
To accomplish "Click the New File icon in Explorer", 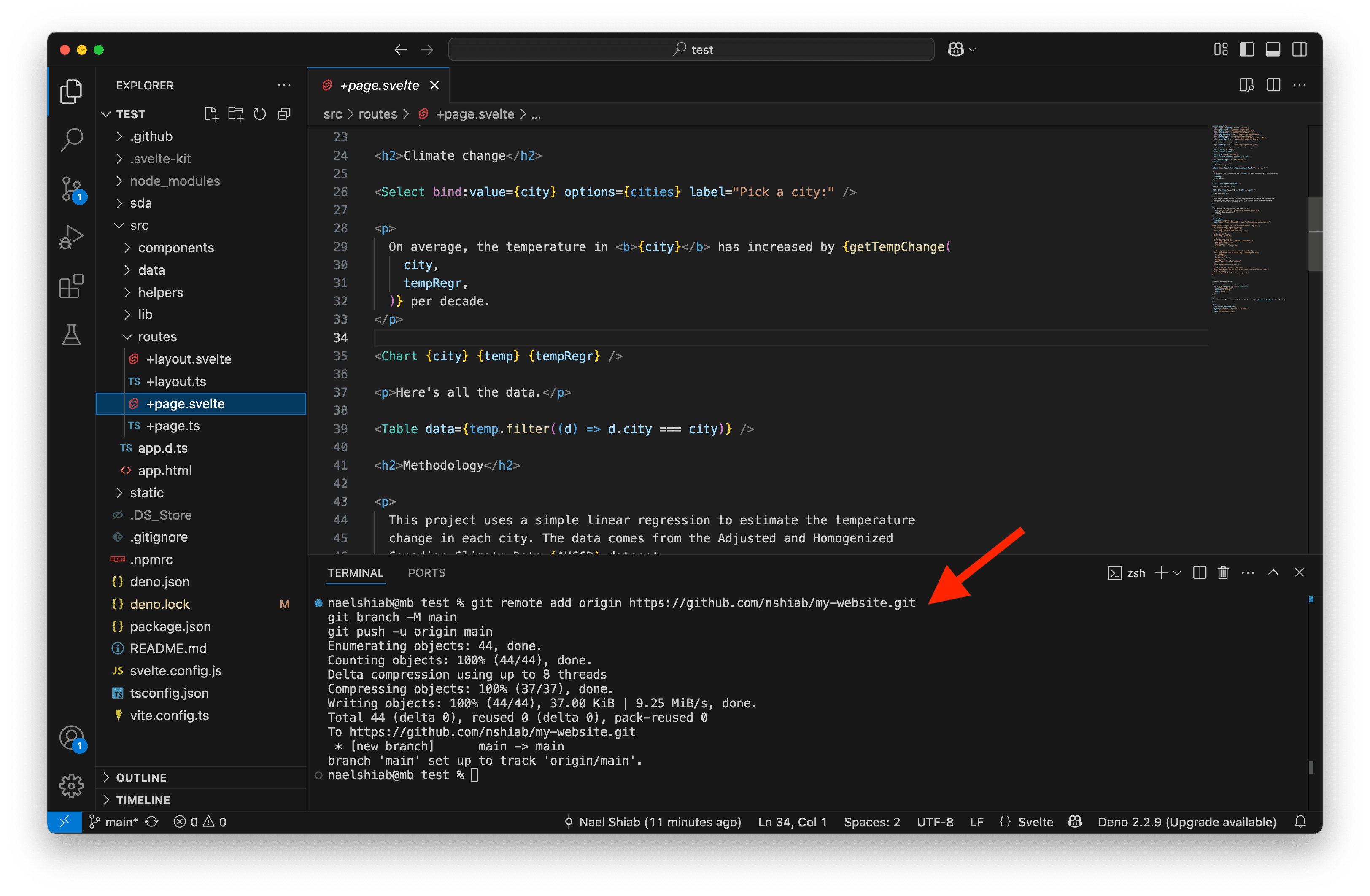I will click(x=211, y=114).
